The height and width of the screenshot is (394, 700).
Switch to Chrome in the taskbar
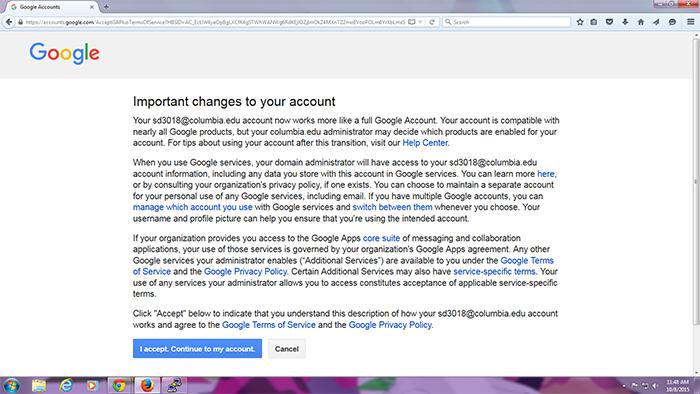[x=119, y=385]
